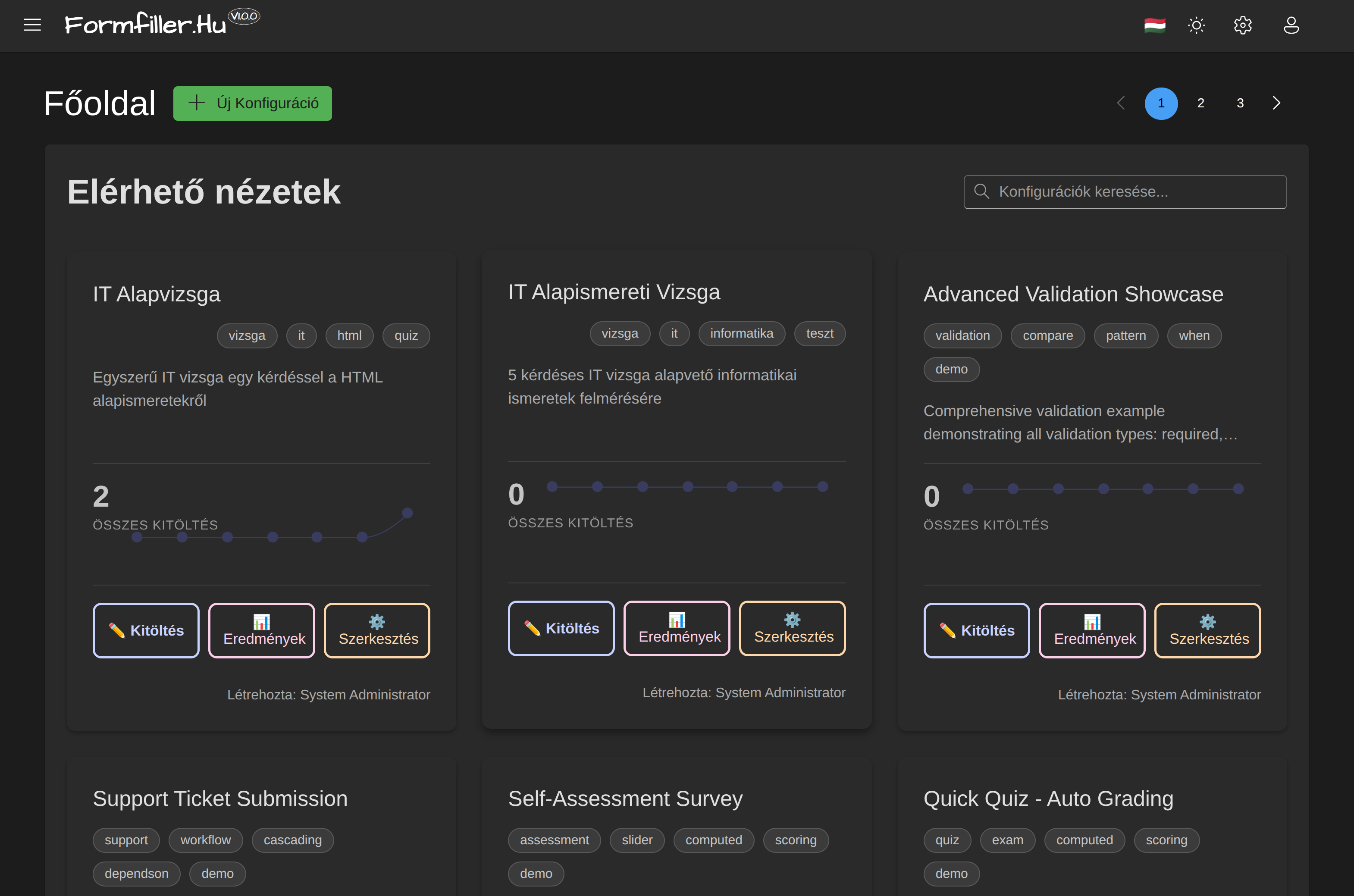The image size is (1354, 896).
Task: Open page 3 of configurations
Action: click(x=1240, y=103)
